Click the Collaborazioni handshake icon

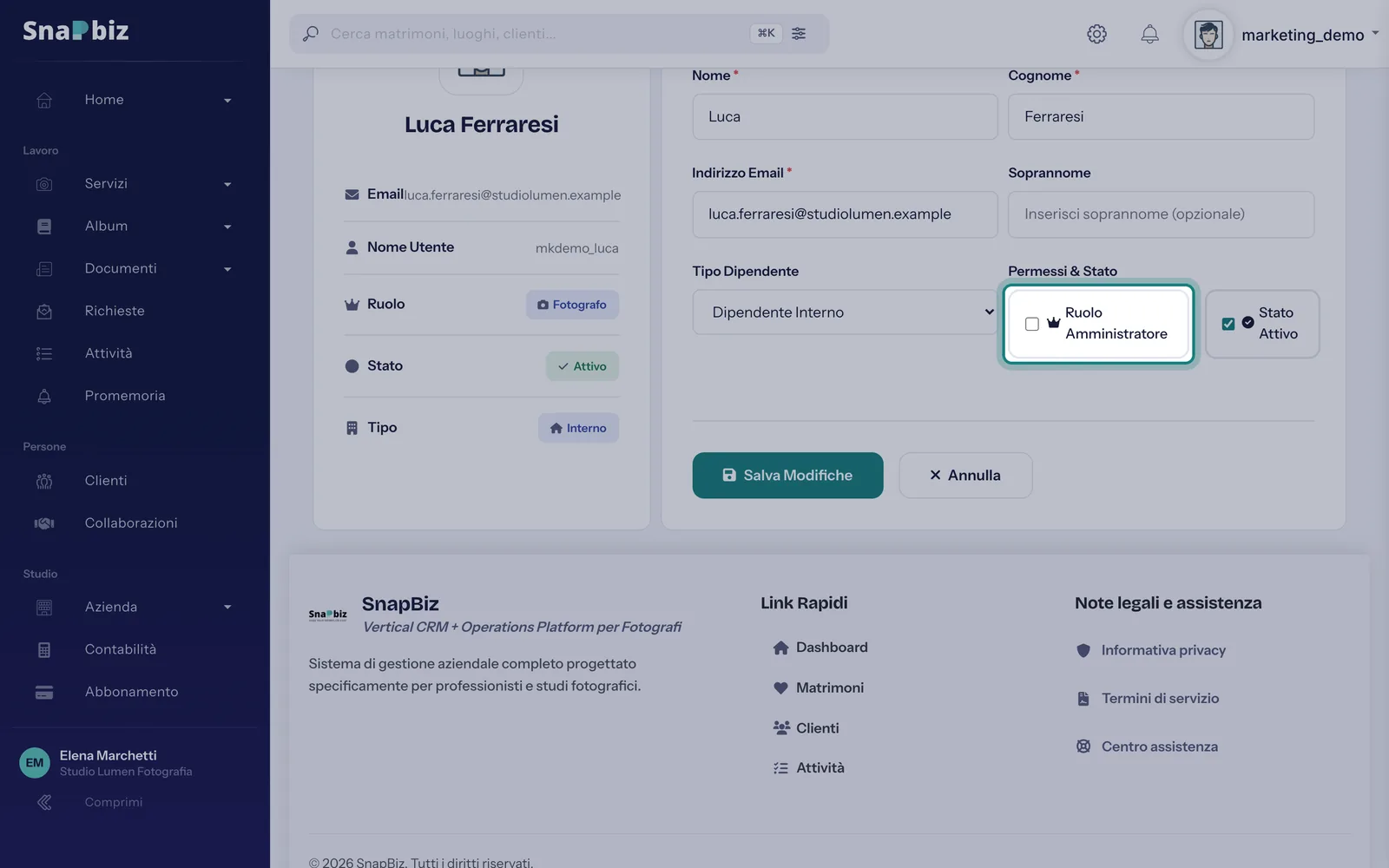tap(44, 523)
